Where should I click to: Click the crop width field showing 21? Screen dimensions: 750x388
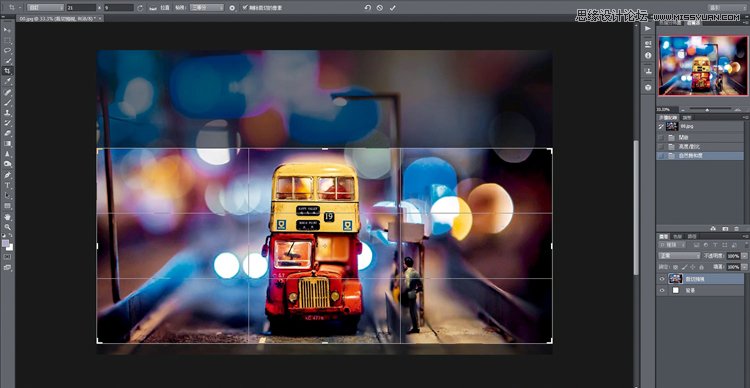81,8
